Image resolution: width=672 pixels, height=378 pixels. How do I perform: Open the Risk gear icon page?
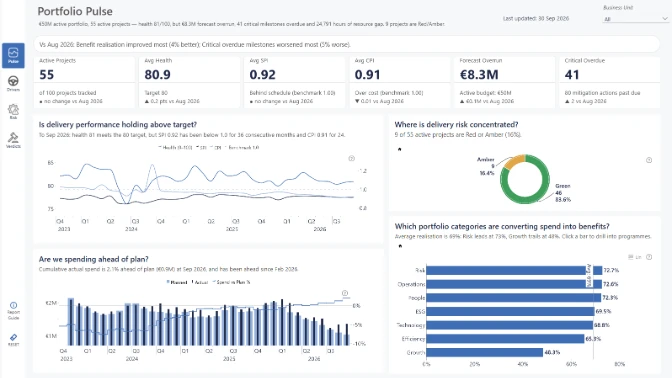(x=13, y=111)
